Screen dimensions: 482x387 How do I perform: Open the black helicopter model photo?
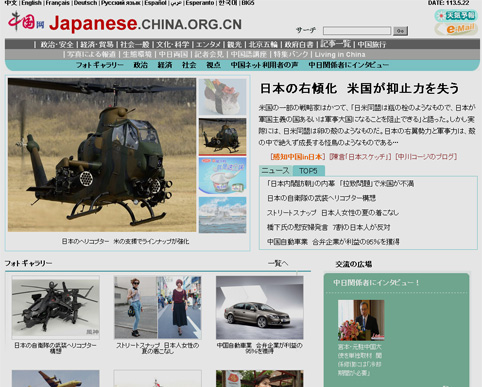[x=56, y=307]
